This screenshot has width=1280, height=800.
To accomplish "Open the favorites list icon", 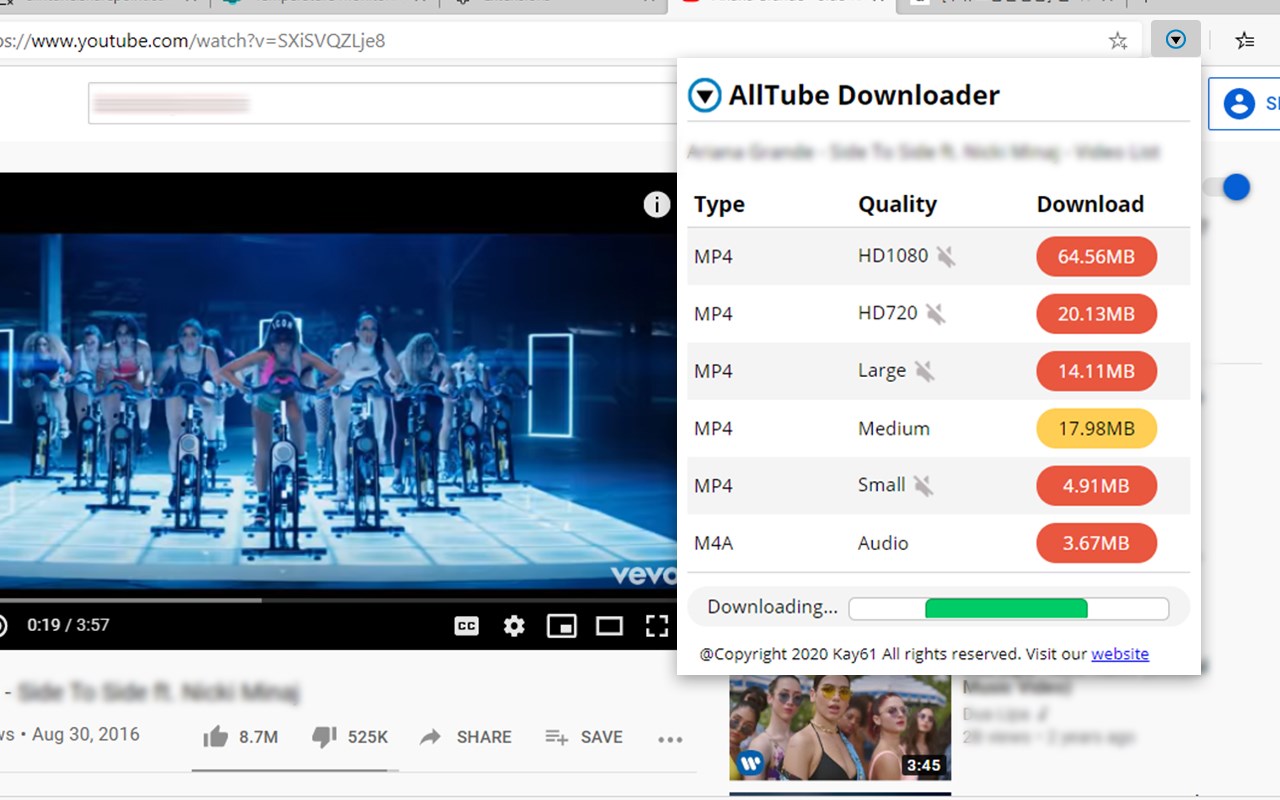I will coord(1244,40).
